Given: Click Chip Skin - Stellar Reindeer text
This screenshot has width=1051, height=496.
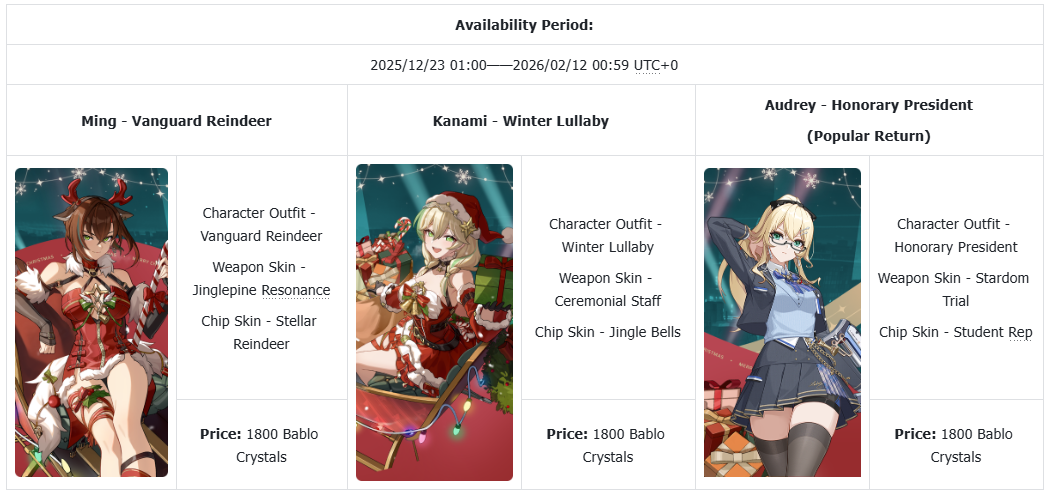Looking at the screenshot, I should tap(261, 332).
